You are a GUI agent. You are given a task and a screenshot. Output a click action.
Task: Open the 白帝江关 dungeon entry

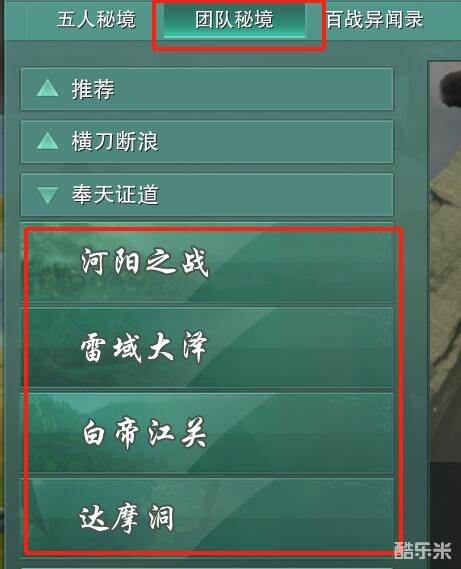pos(207,433)
